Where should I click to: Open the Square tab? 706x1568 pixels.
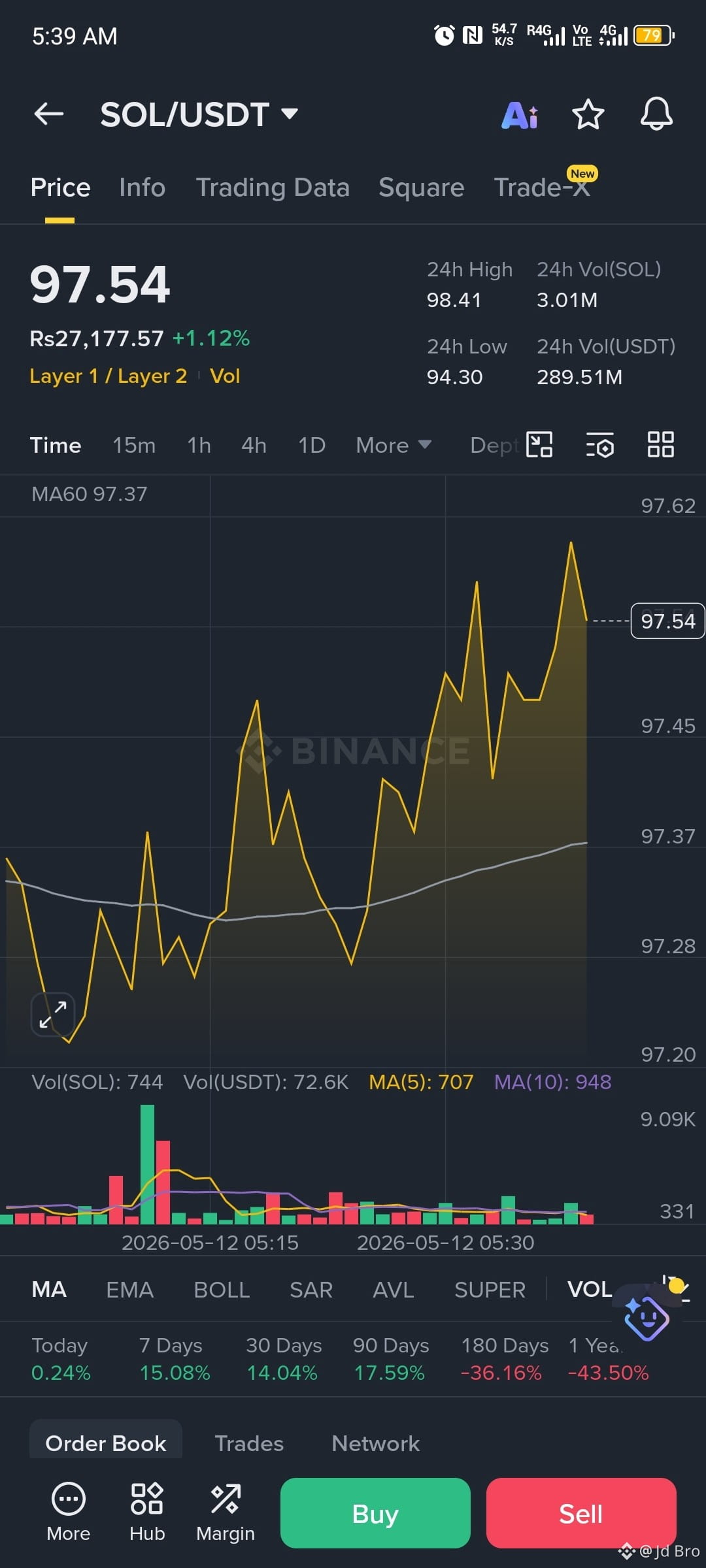click(422, 188)
